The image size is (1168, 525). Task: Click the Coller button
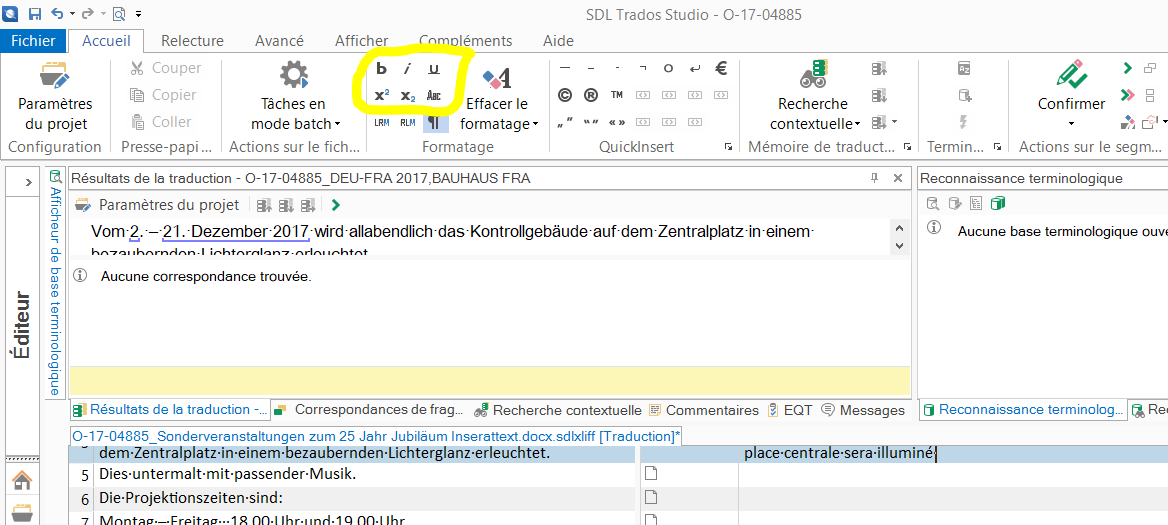click(160, 122)
